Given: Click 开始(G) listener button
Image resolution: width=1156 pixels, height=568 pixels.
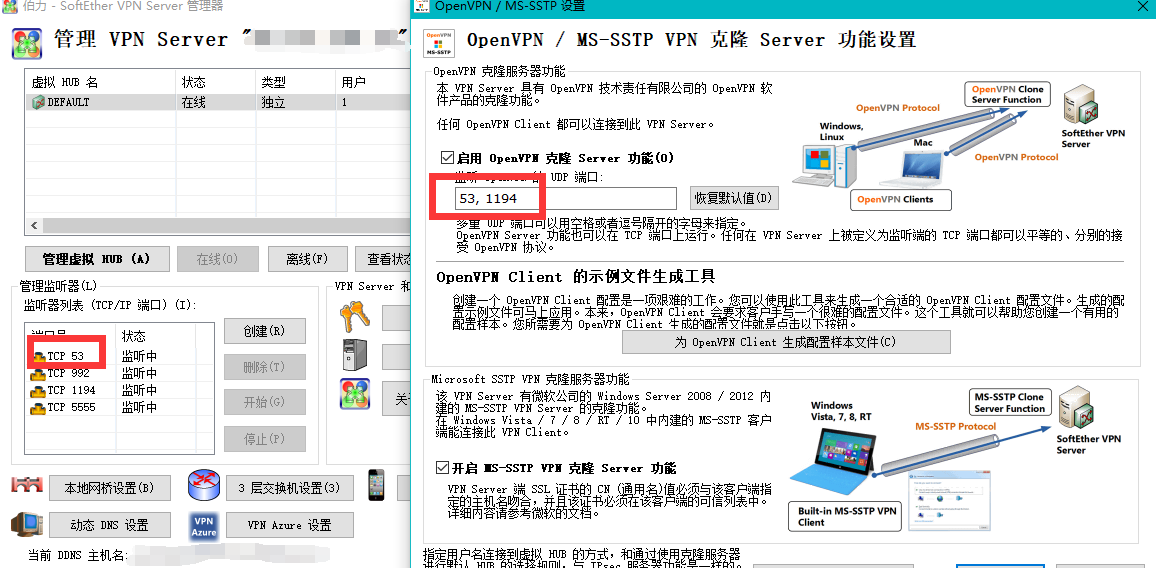Looking at the screenshot, I should click(x=265, y=402).
